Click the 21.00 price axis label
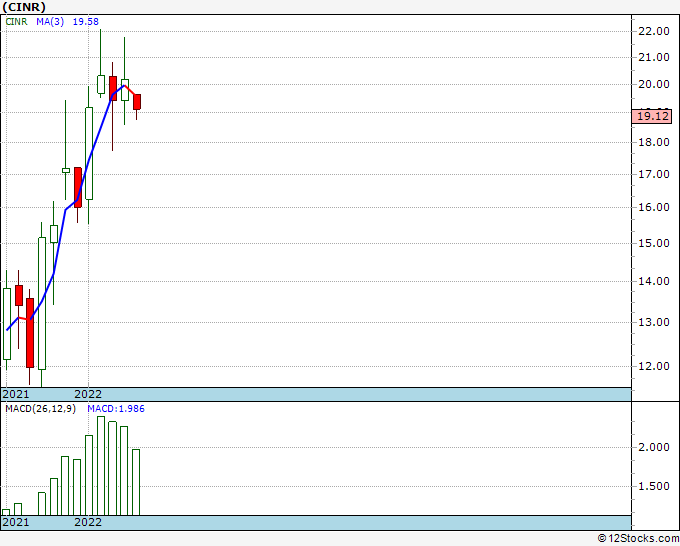The height and width of the screenshot is (546, 680). [654, 57]
